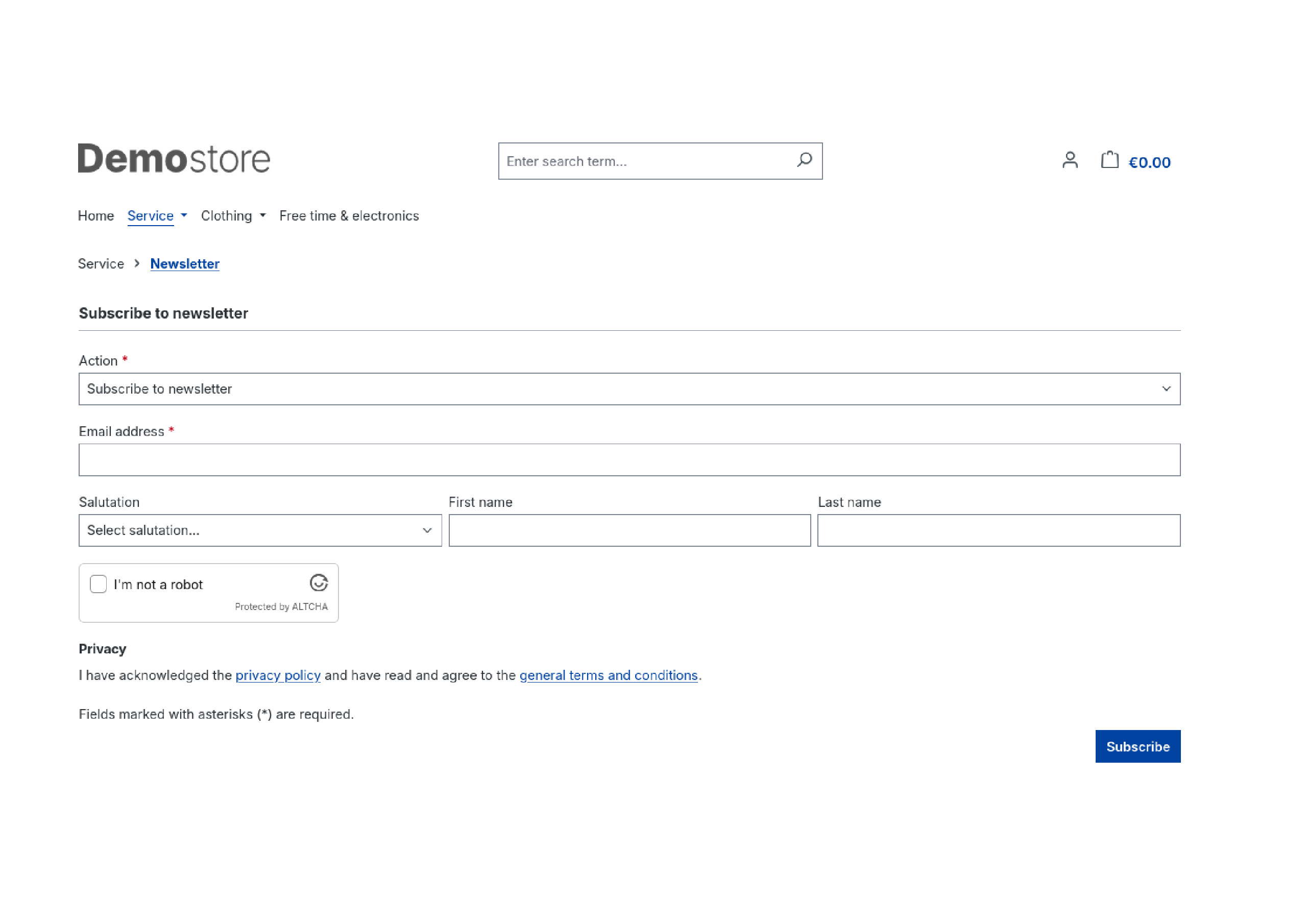Open the privacy policy link
This screenshot has height=924, width=1307.
pos(278,675)
